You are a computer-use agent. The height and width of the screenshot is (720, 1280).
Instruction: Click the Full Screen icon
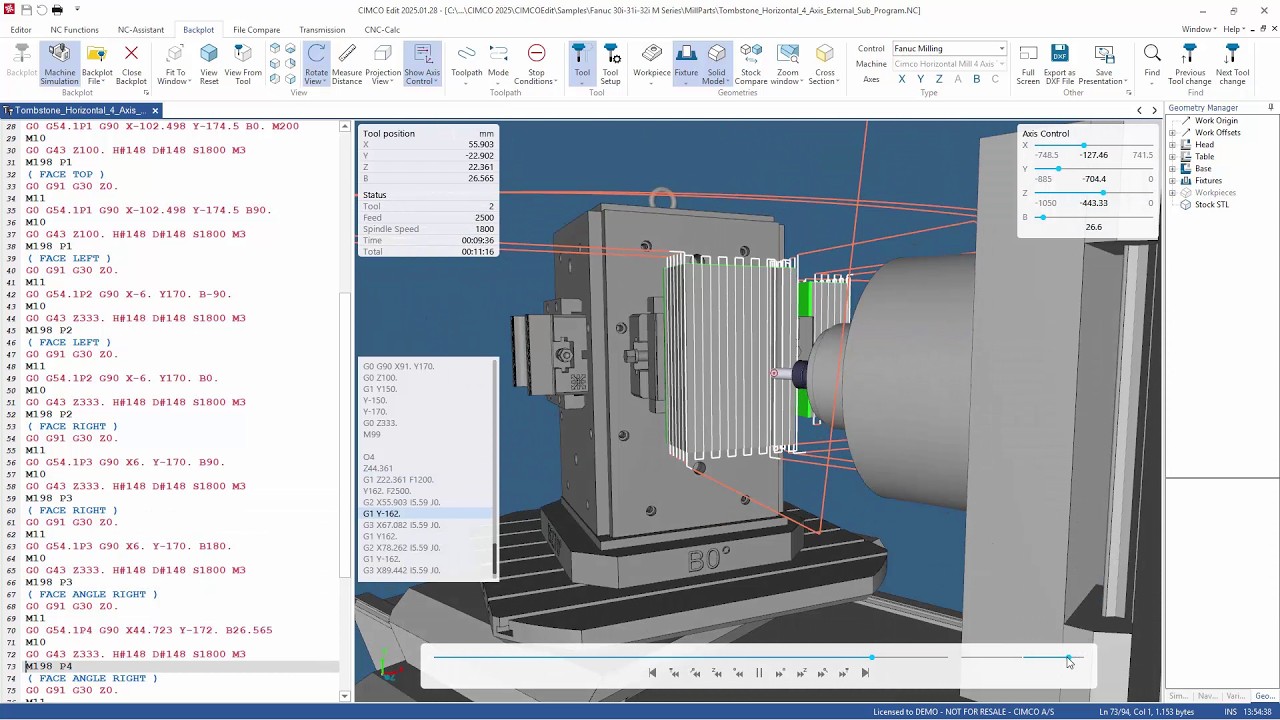(1028, 54)
